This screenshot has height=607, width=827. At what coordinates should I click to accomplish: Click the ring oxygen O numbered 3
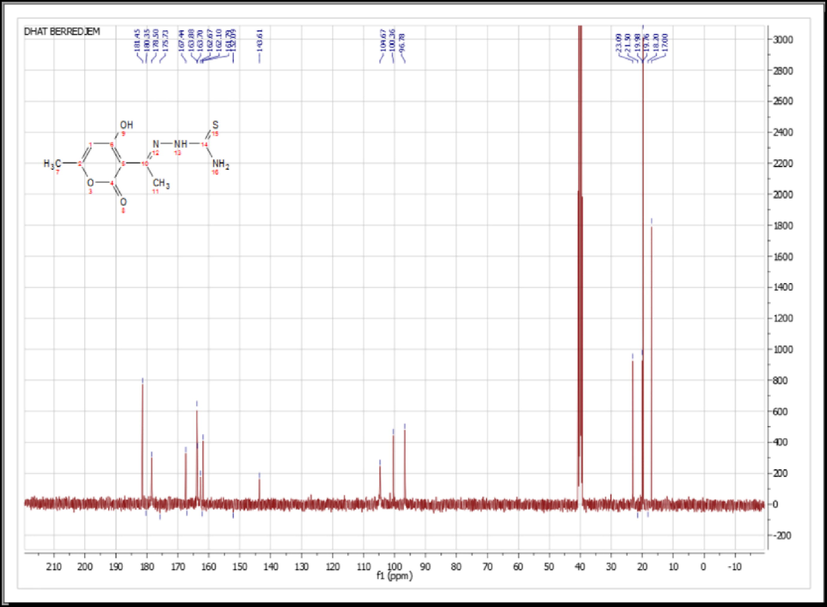click(x=90, y=183)
